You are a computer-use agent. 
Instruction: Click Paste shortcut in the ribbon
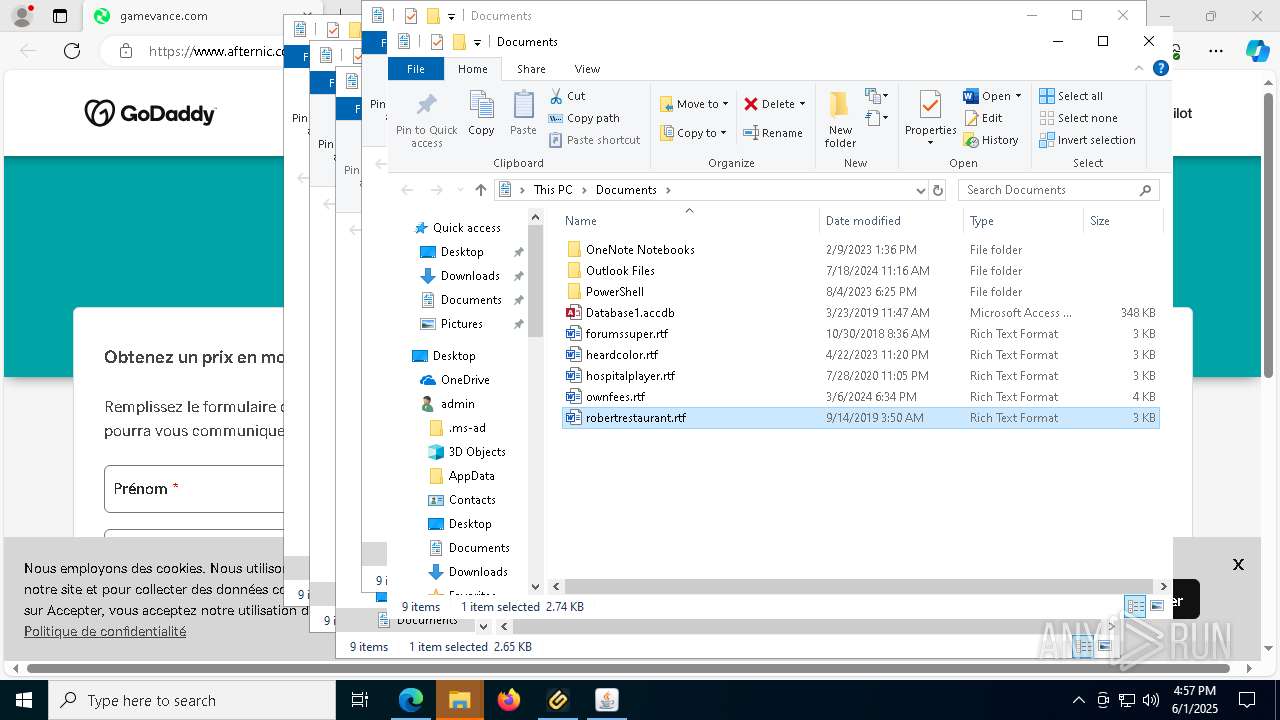[594, 140]
